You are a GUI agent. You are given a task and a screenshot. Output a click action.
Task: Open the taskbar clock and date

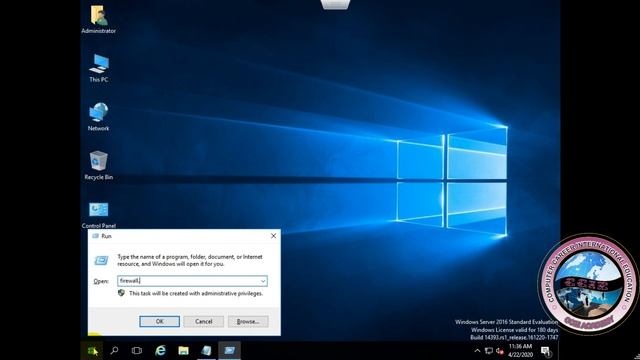tap(520, 350)
